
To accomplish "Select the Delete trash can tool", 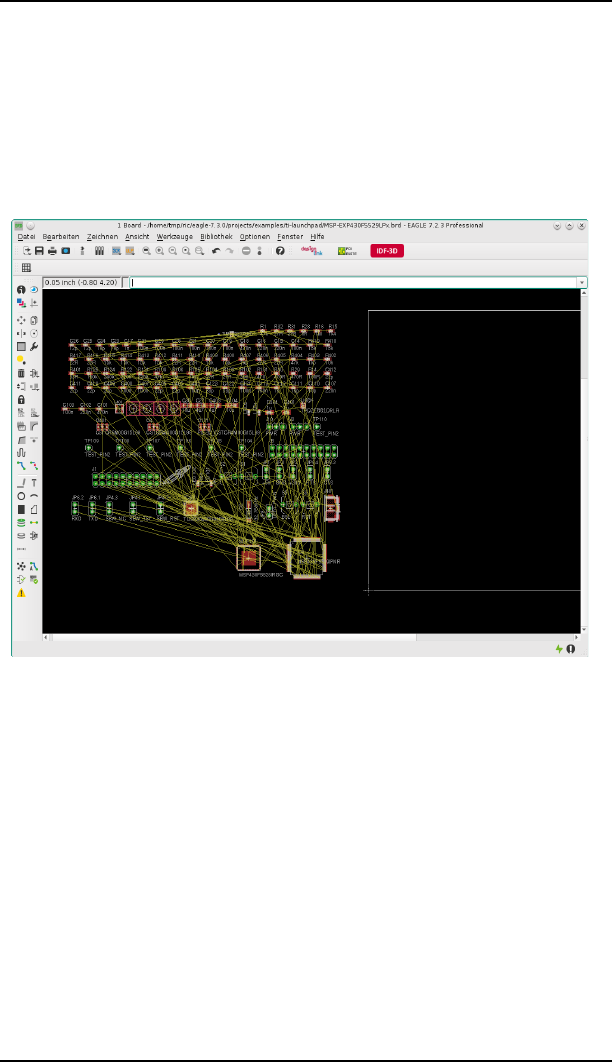I will [21, 373].
